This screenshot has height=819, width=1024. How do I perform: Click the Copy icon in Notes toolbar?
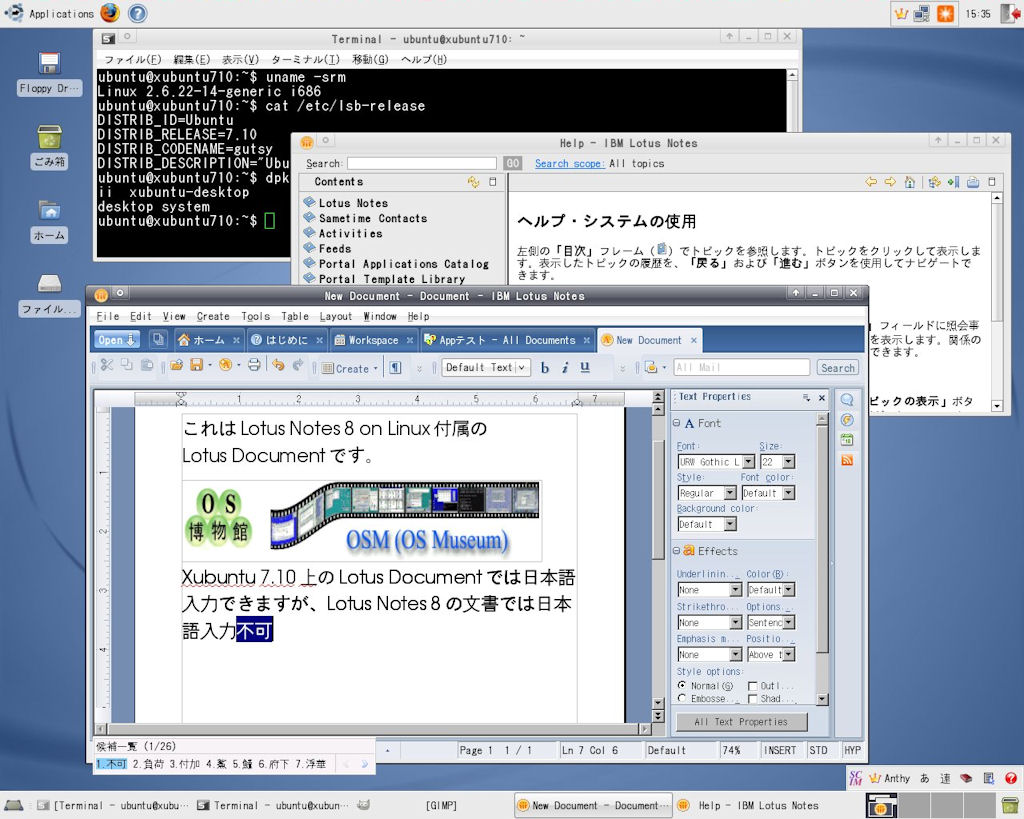(x=127, y=366)
